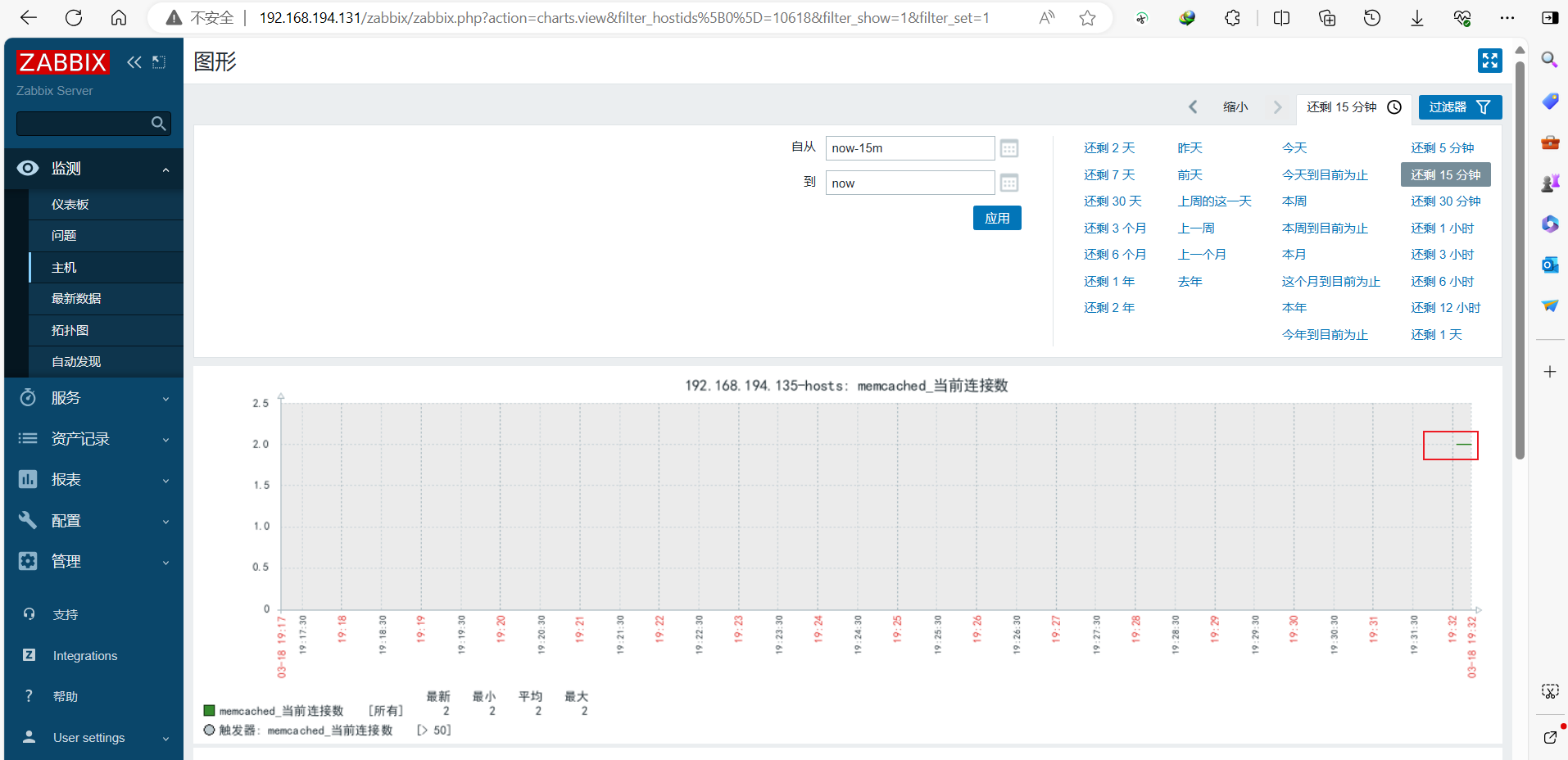Collapse the sidebar with double-chevron icon
1568x760 pixels.
click(134, 62)
